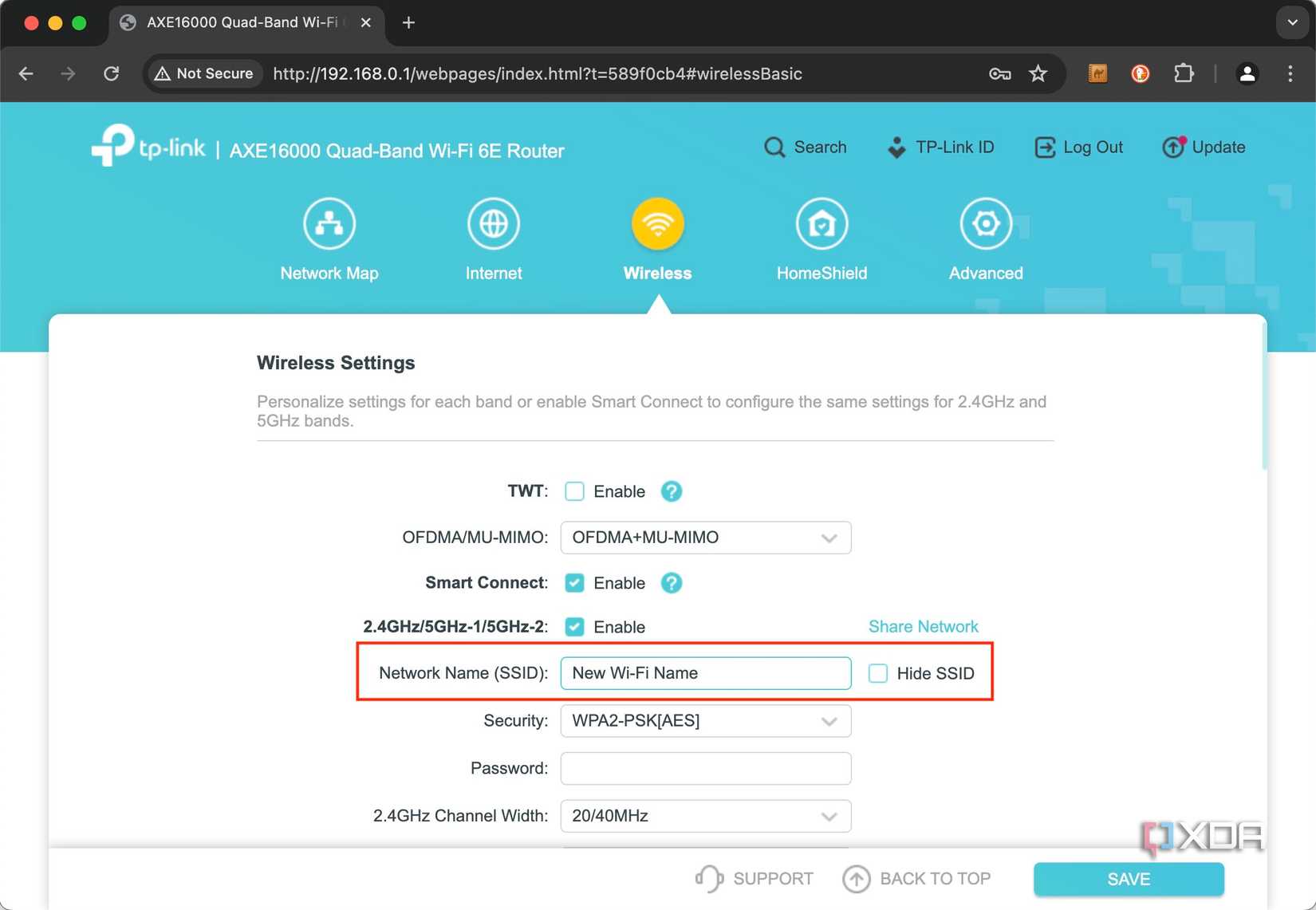Switch to the HomeShield section
This screenshot has height=910, width=1316.
coord(822,238)
